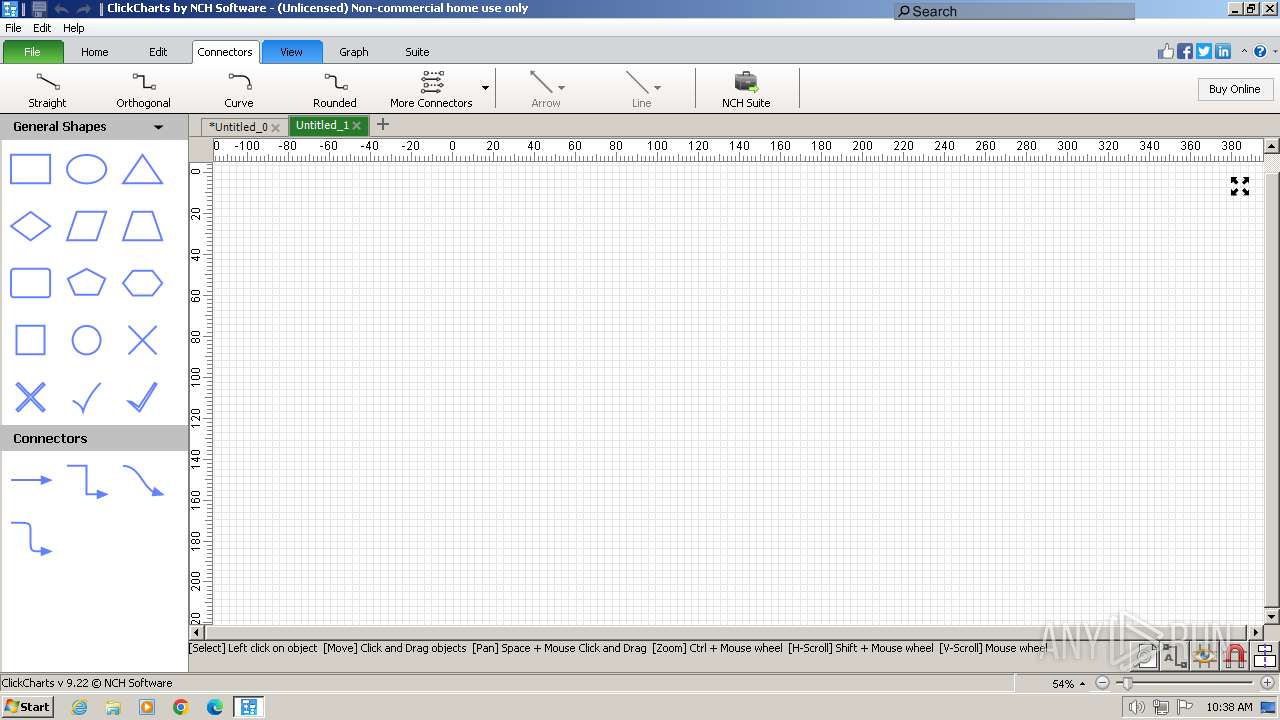1280x720 pixels.
Task: Switch to the Home ribbon tab
Action: 95,52
